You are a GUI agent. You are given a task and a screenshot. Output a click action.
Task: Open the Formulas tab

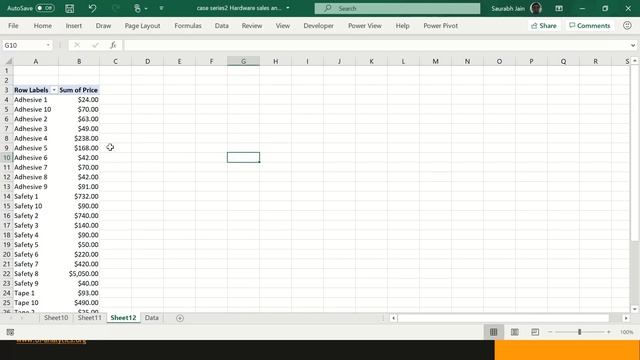point(188,26)
